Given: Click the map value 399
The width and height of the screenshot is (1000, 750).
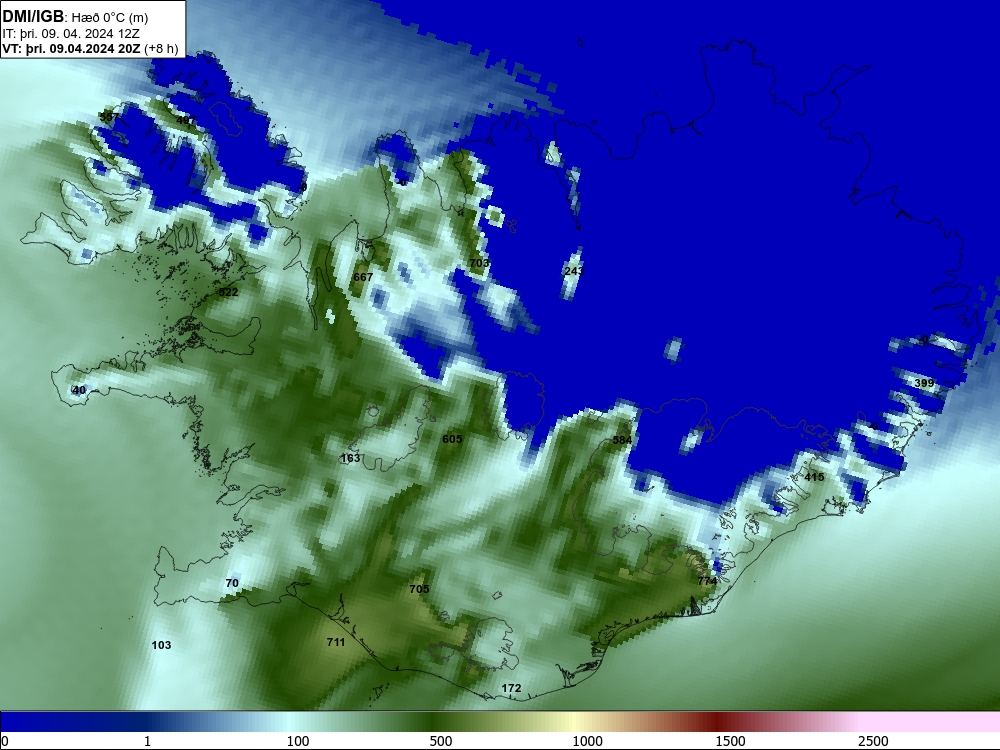Looking at the screenshot, I should pyautogui.click(x=924, y=383).
